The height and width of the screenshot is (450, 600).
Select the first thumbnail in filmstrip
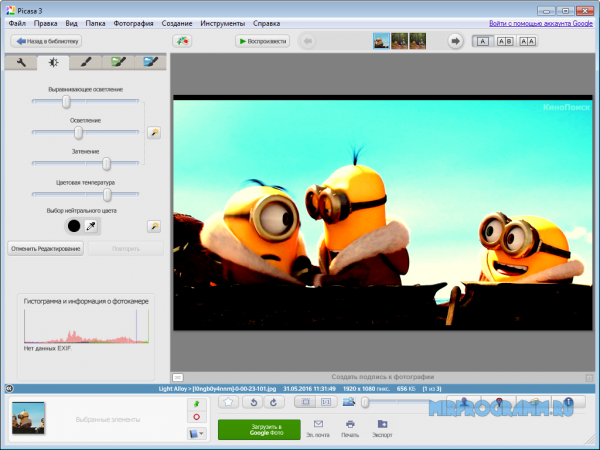[x=381, y=41]
